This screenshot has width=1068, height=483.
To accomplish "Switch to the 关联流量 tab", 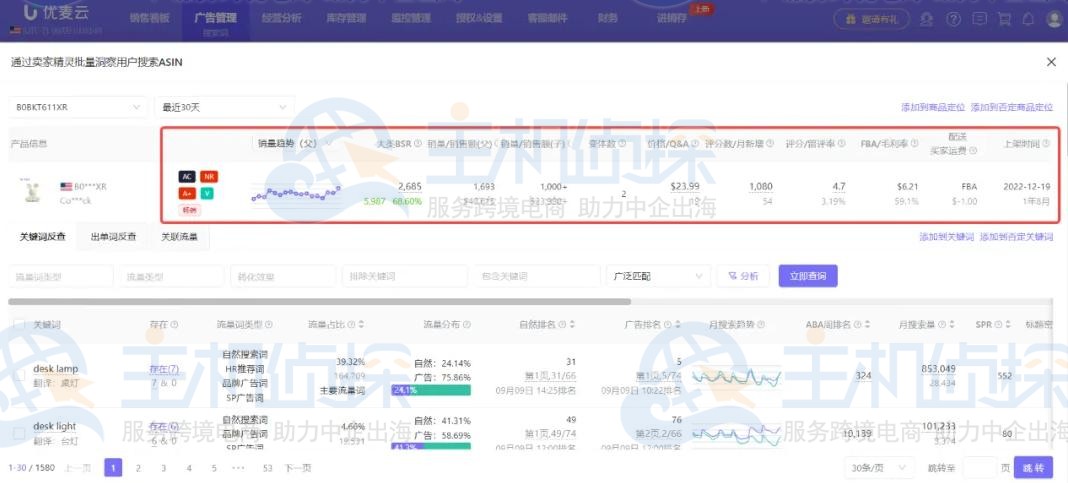I will 179,237.
